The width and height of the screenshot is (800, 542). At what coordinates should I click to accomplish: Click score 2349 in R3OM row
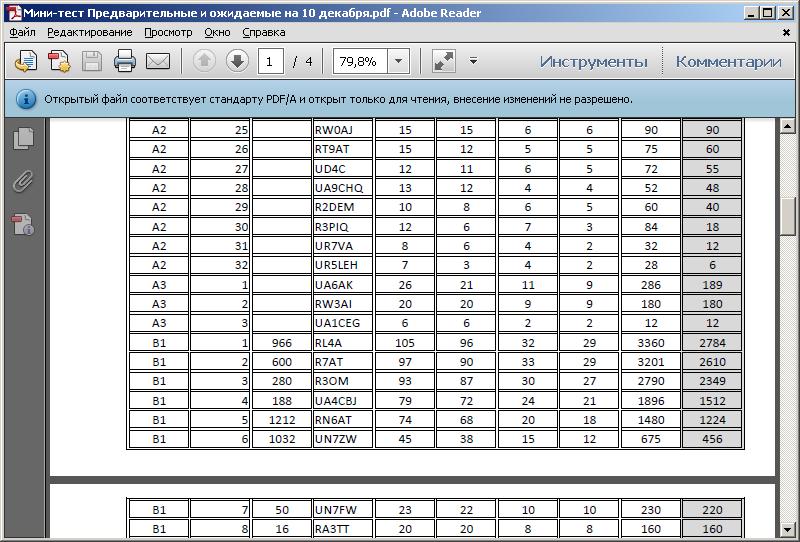(712, 381)
